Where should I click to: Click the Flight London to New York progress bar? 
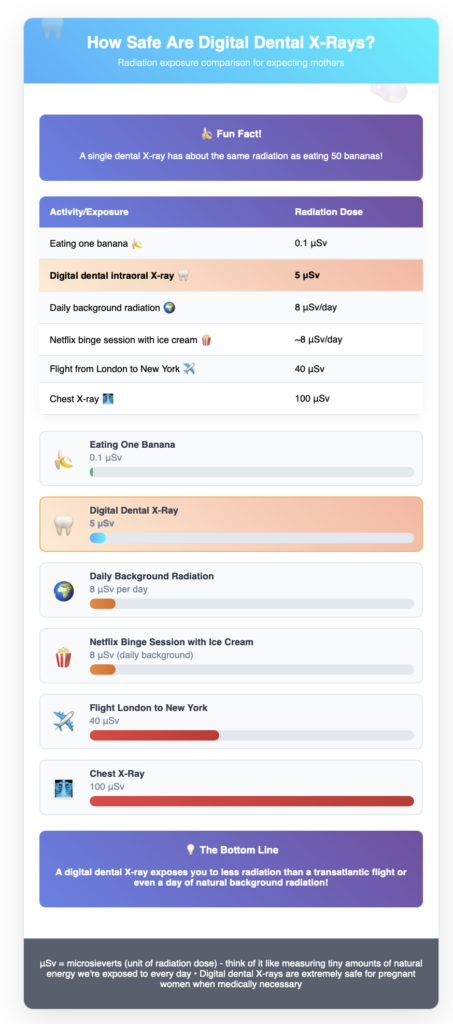coord(252,735)
